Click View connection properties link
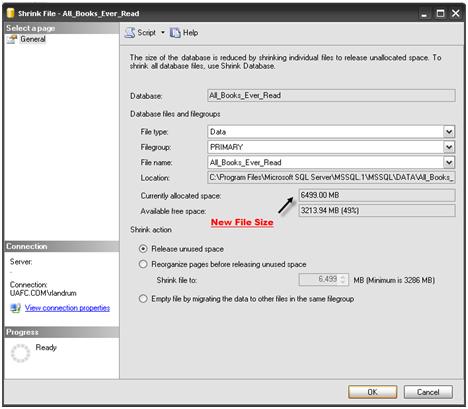This screenshot has width=468, height=409. click(67, 308)
